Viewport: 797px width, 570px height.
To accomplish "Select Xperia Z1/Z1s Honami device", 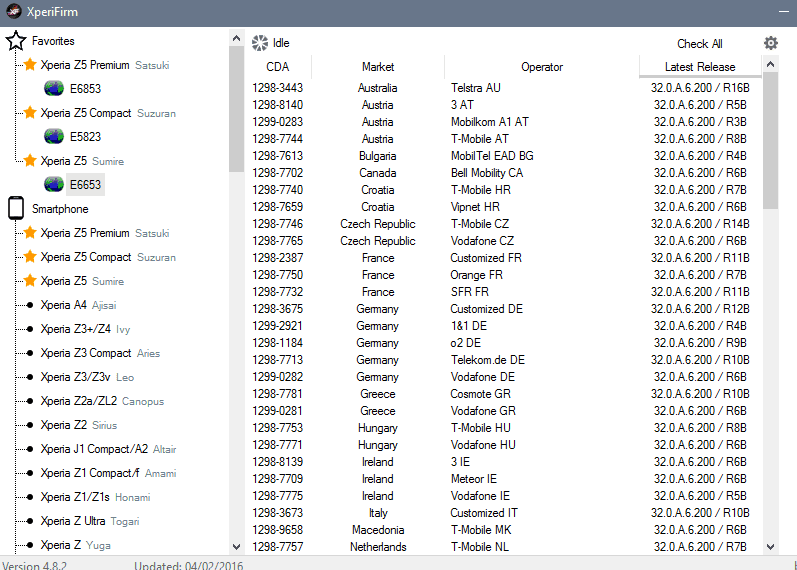I will click(96, 497).
